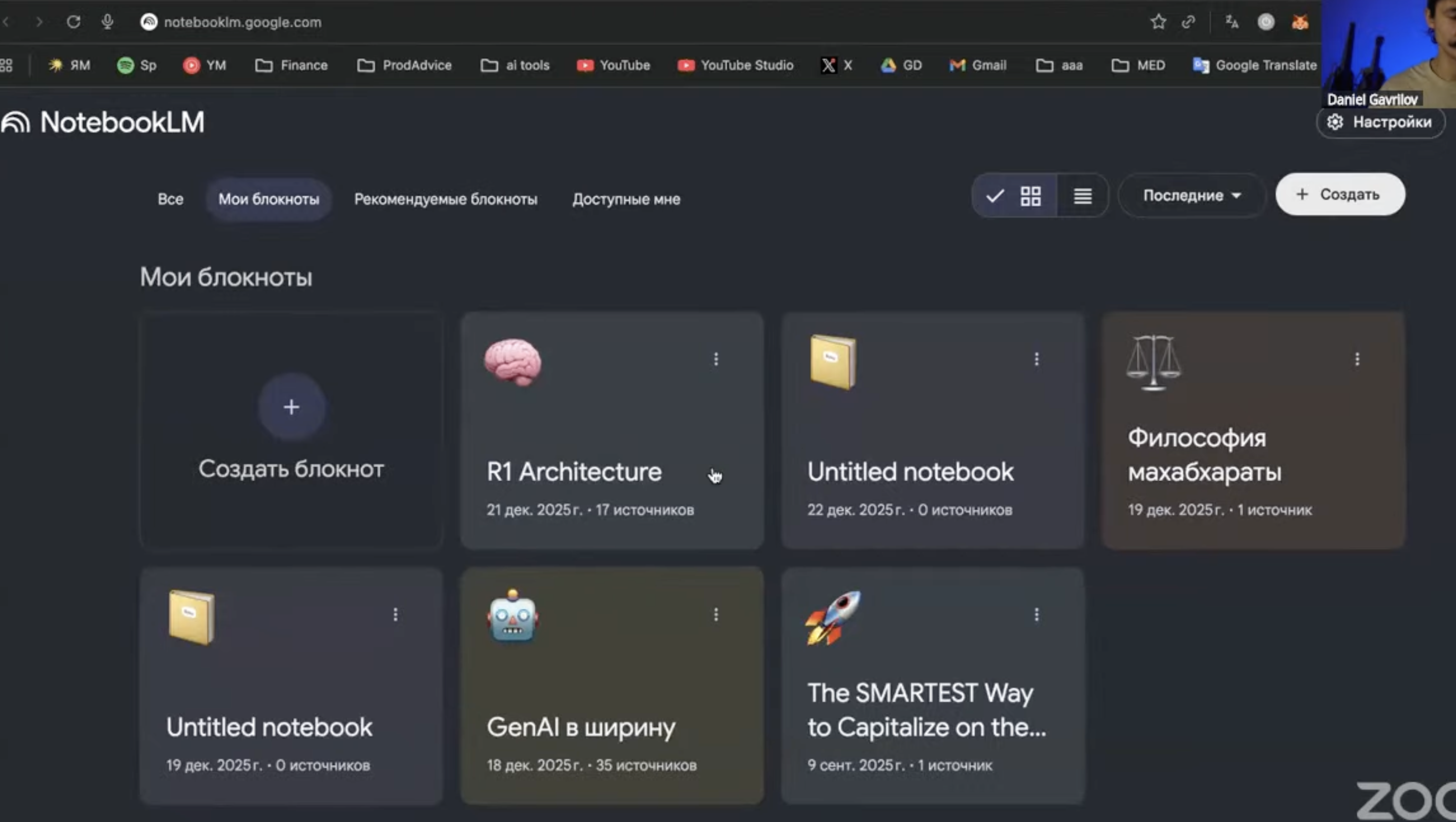Click plus icon on Создать блокнот card
The image size is (1456, 822).
(x=291, y=407)
